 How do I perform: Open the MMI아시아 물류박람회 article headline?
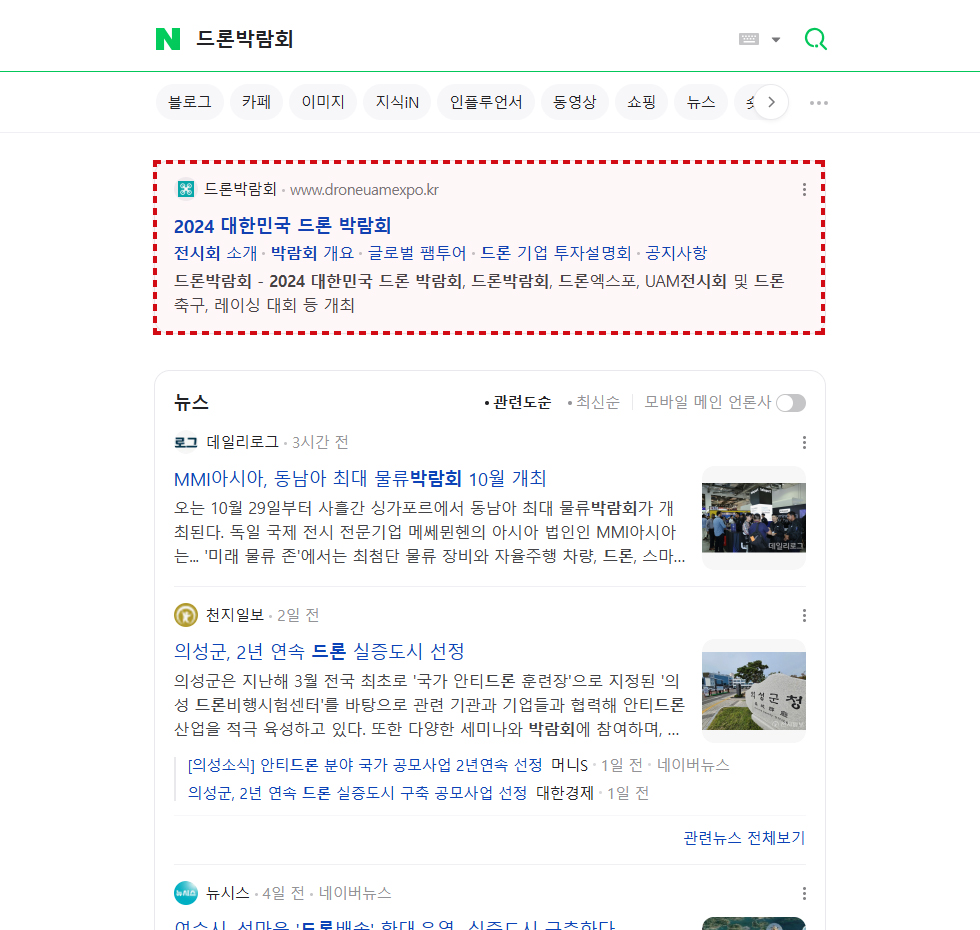click(360, 479)
